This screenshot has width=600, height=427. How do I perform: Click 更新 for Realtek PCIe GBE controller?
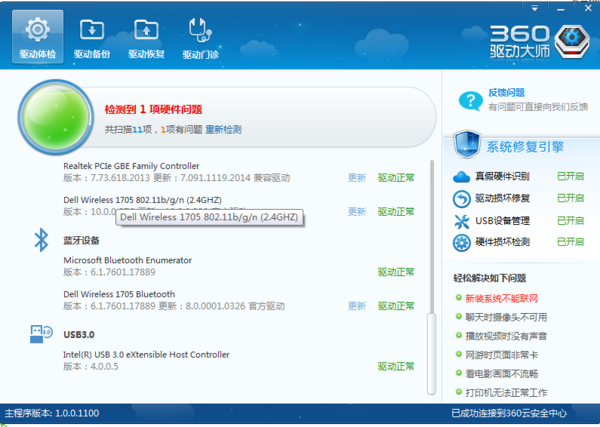[356, 178]
